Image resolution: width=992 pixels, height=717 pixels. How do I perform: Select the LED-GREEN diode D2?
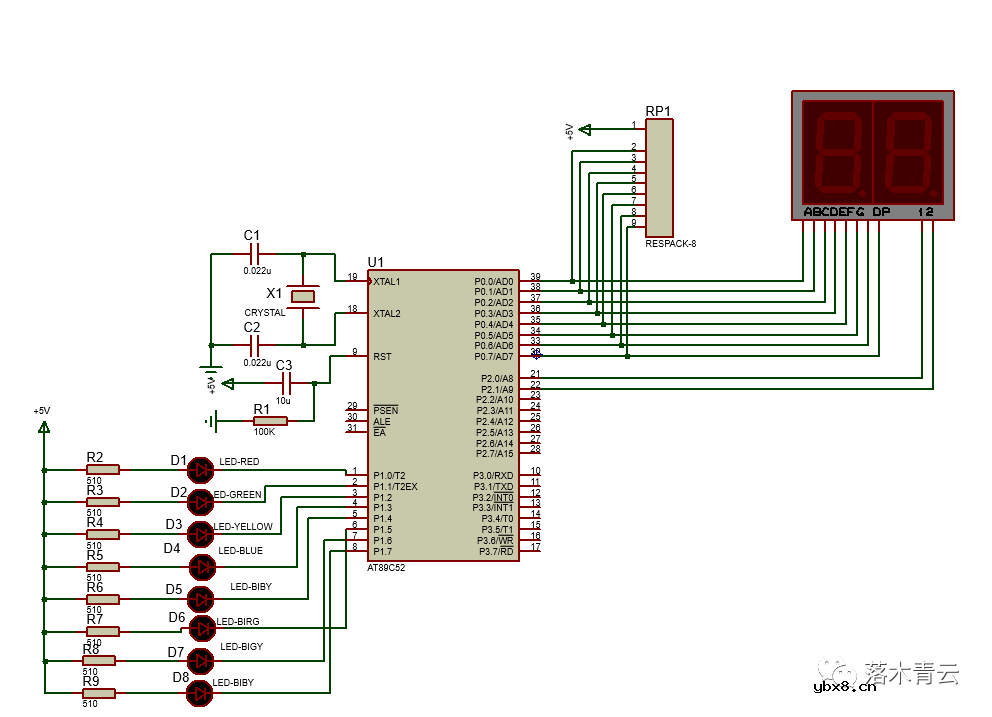click(202, 500)
